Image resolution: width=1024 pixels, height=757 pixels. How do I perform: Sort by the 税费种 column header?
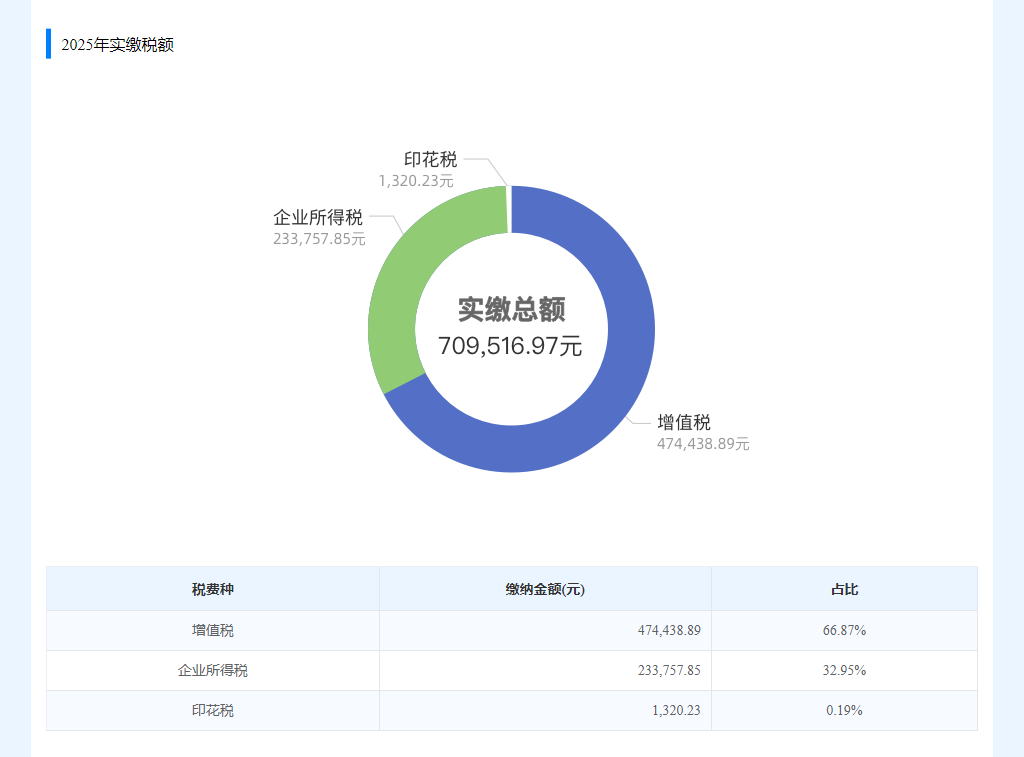[x=212, y=589]
